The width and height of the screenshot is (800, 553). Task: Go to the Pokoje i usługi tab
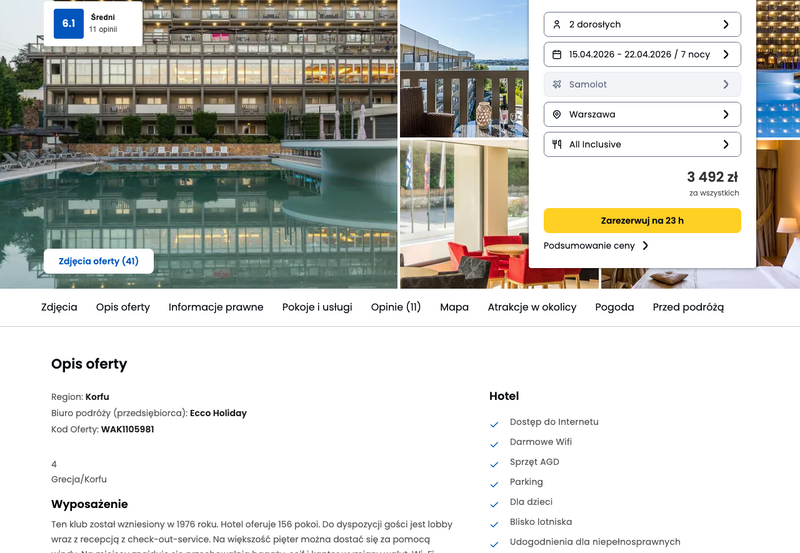(x=317, y=307)
